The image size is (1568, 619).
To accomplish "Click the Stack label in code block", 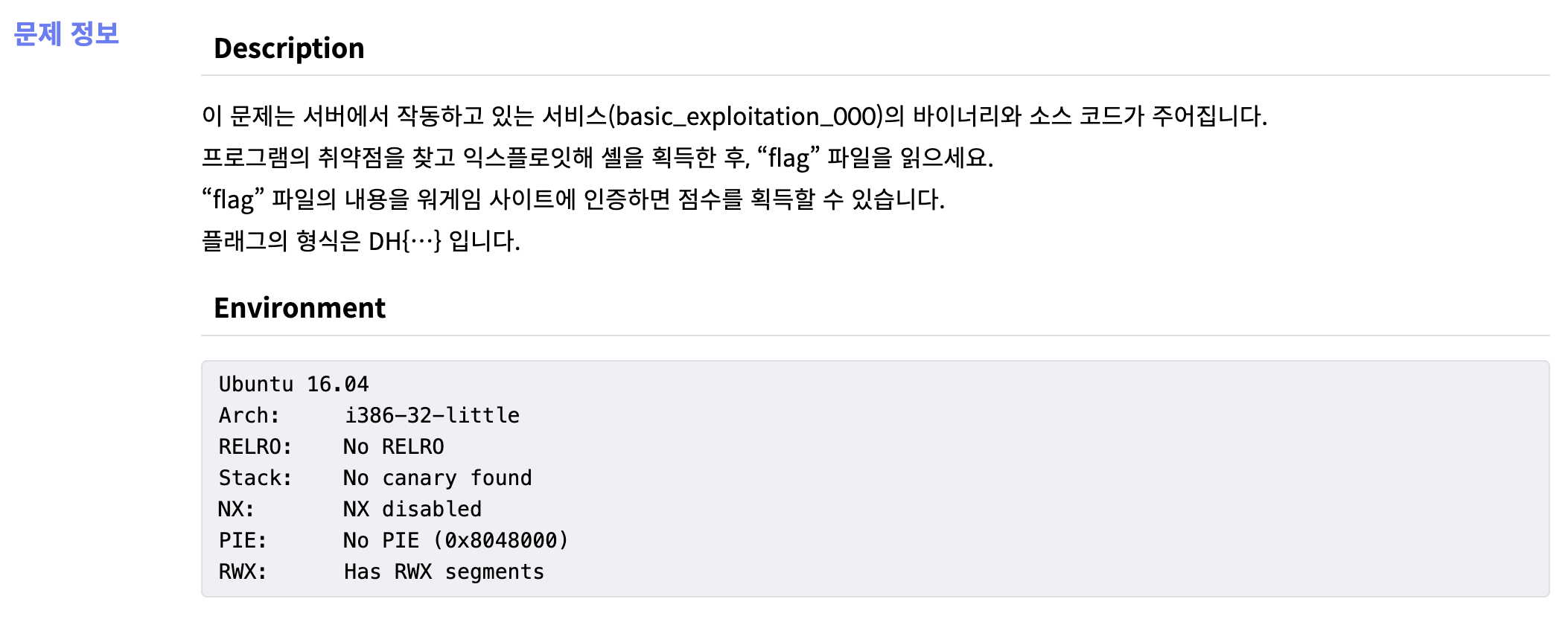I will [255, 478].
